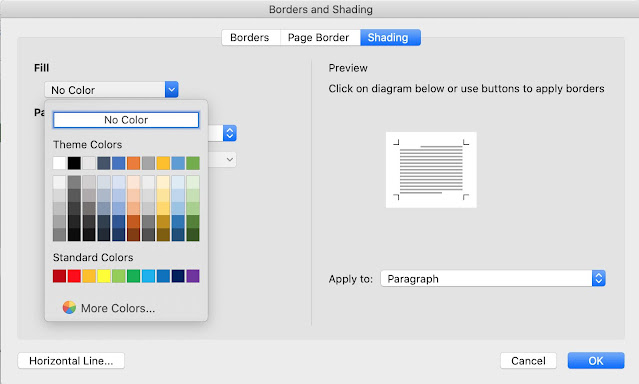Screen dimensions: 639x384
Task: Open the Page Border tab
Action: (x=319, y=38)
